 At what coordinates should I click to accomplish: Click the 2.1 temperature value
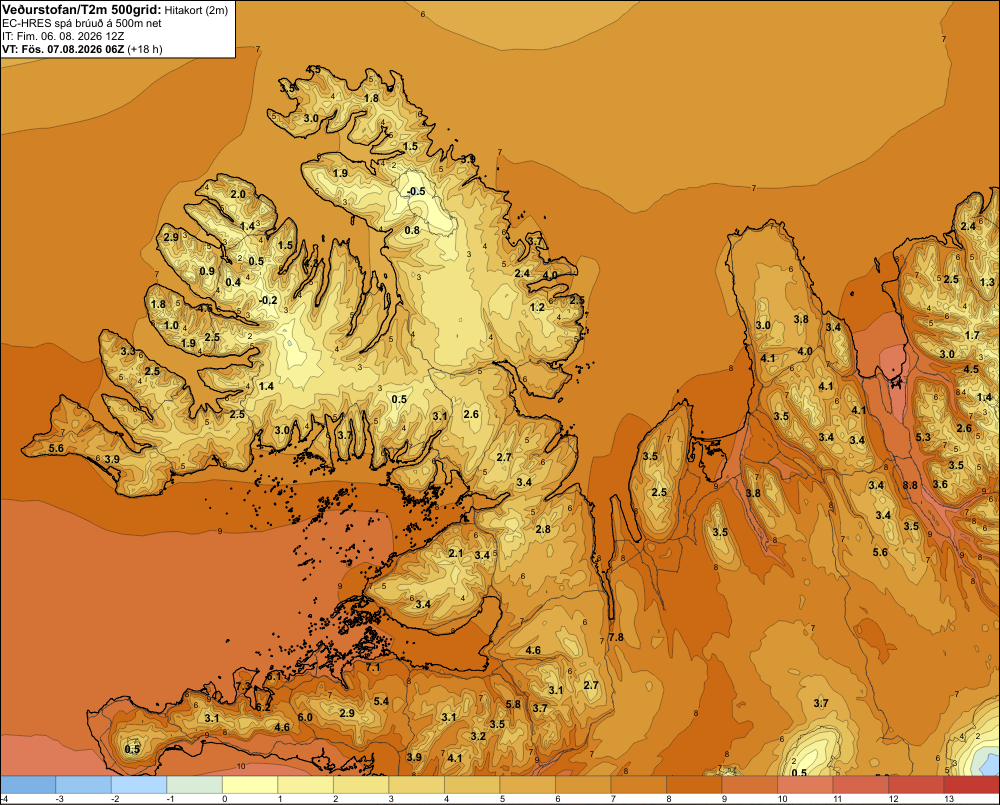(455, 553)
